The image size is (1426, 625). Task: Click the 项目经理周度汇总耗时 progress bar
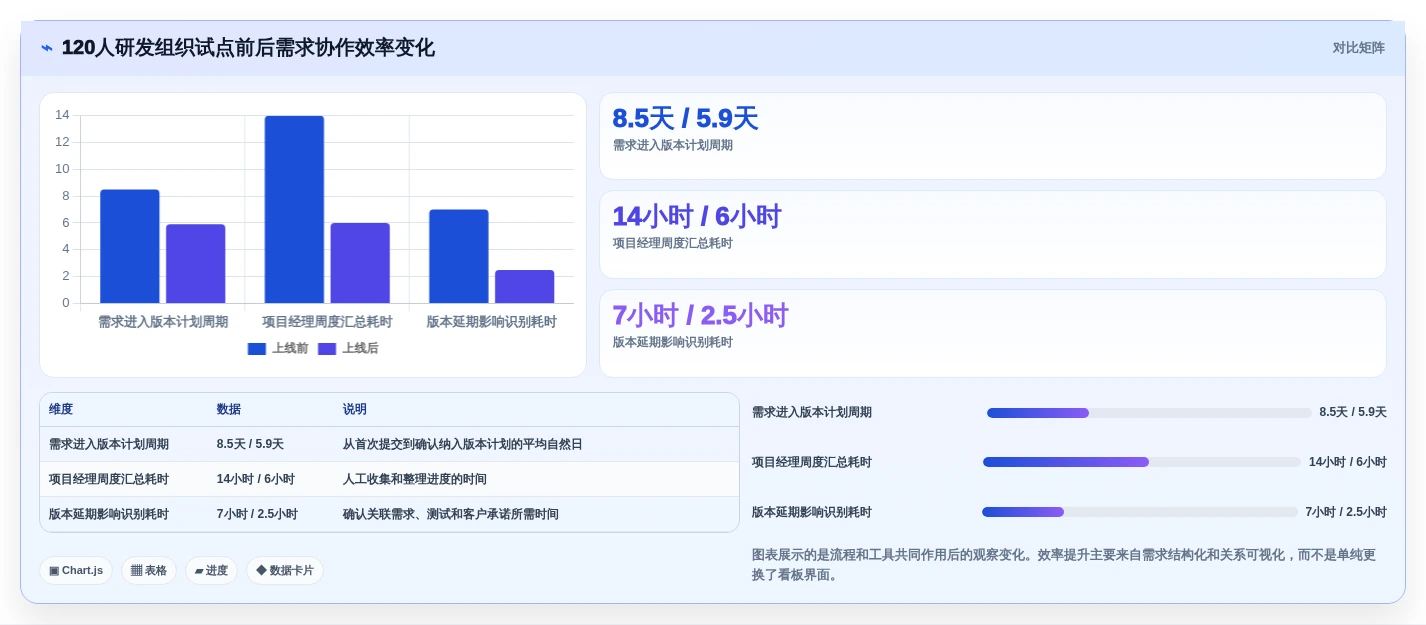click(x=1142, y=462)
